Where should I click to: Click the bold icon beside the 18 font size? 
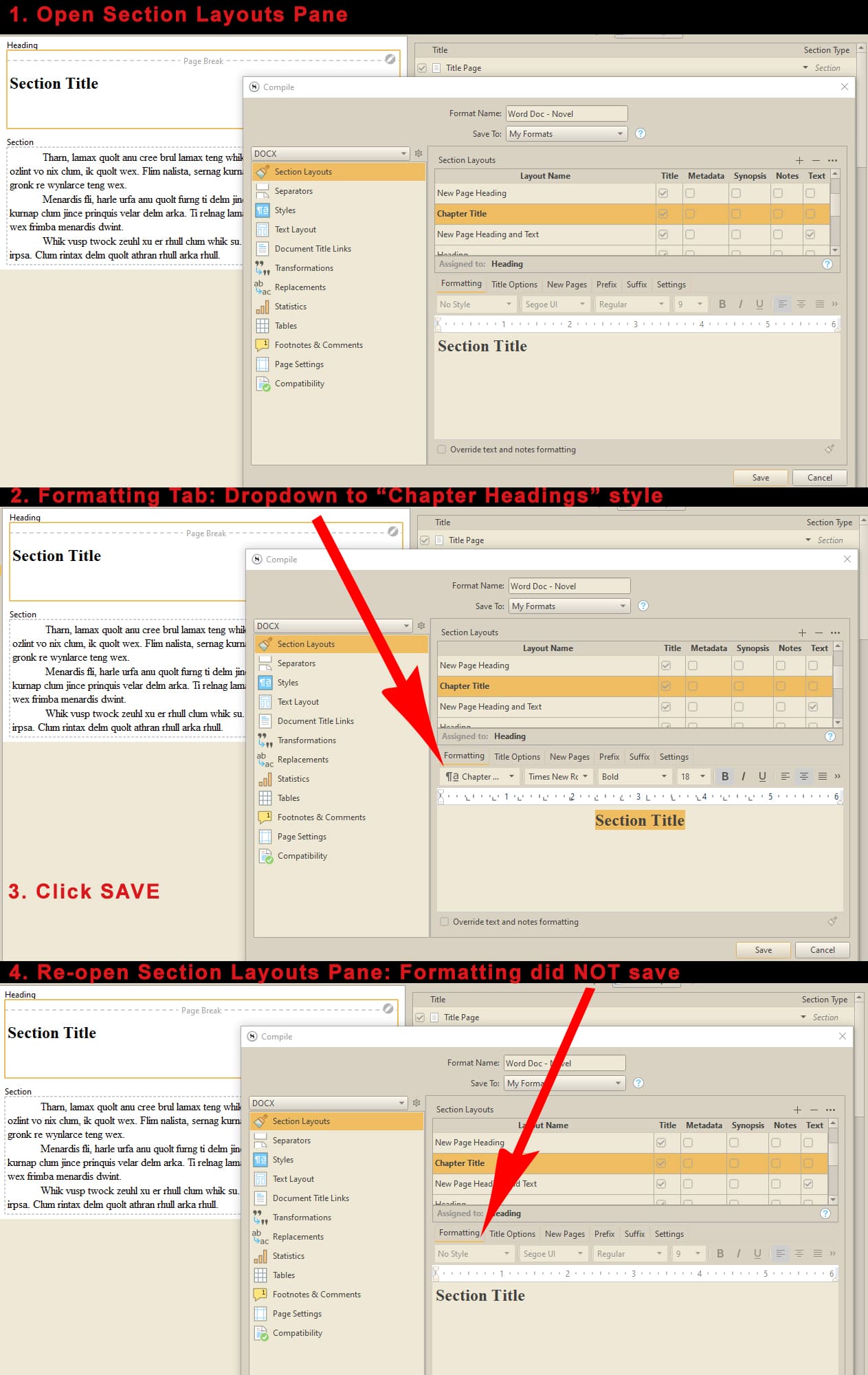(x=724, y=776)
